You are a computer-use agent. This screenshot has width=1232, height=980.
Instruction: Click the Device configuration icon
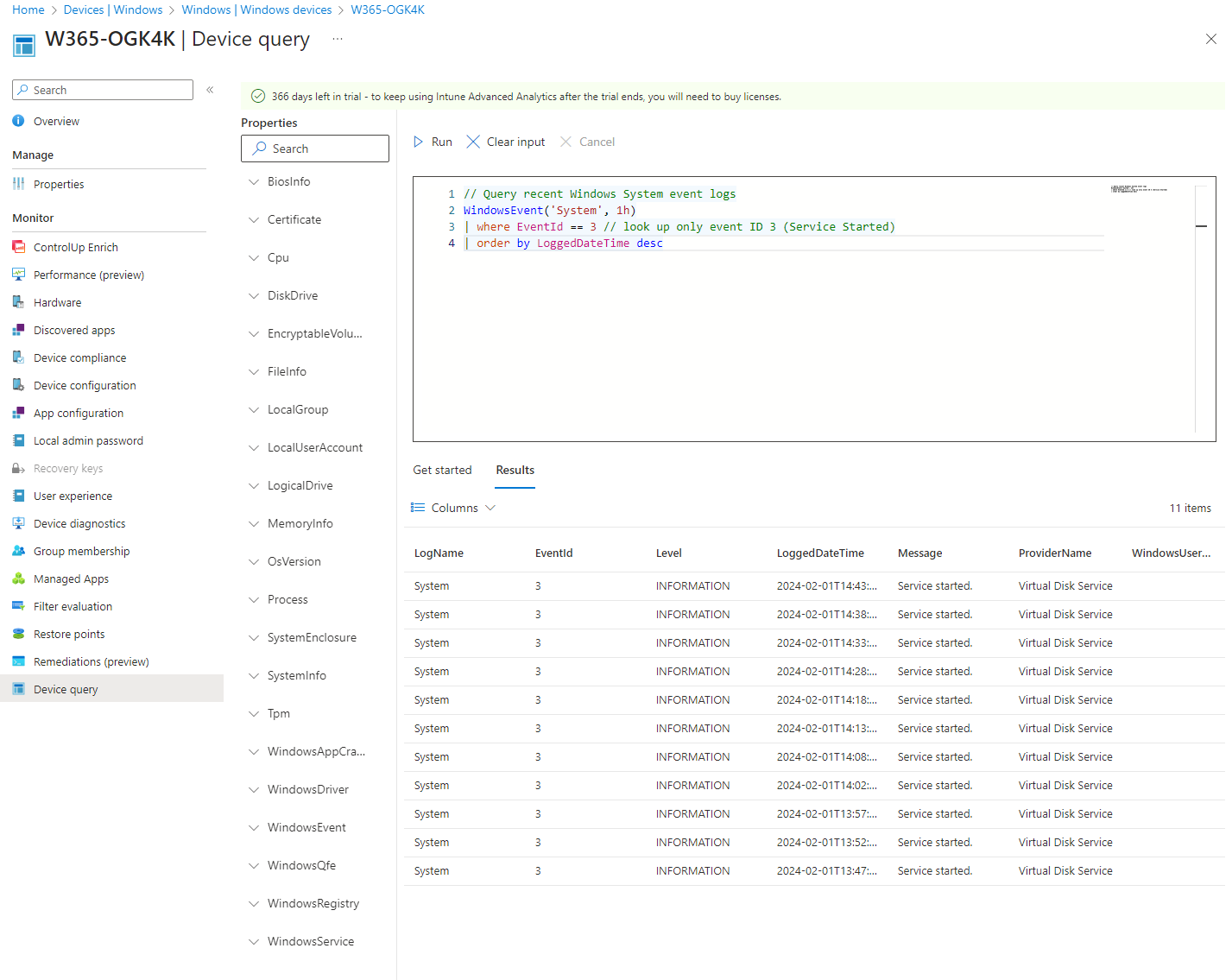point(18,385)
